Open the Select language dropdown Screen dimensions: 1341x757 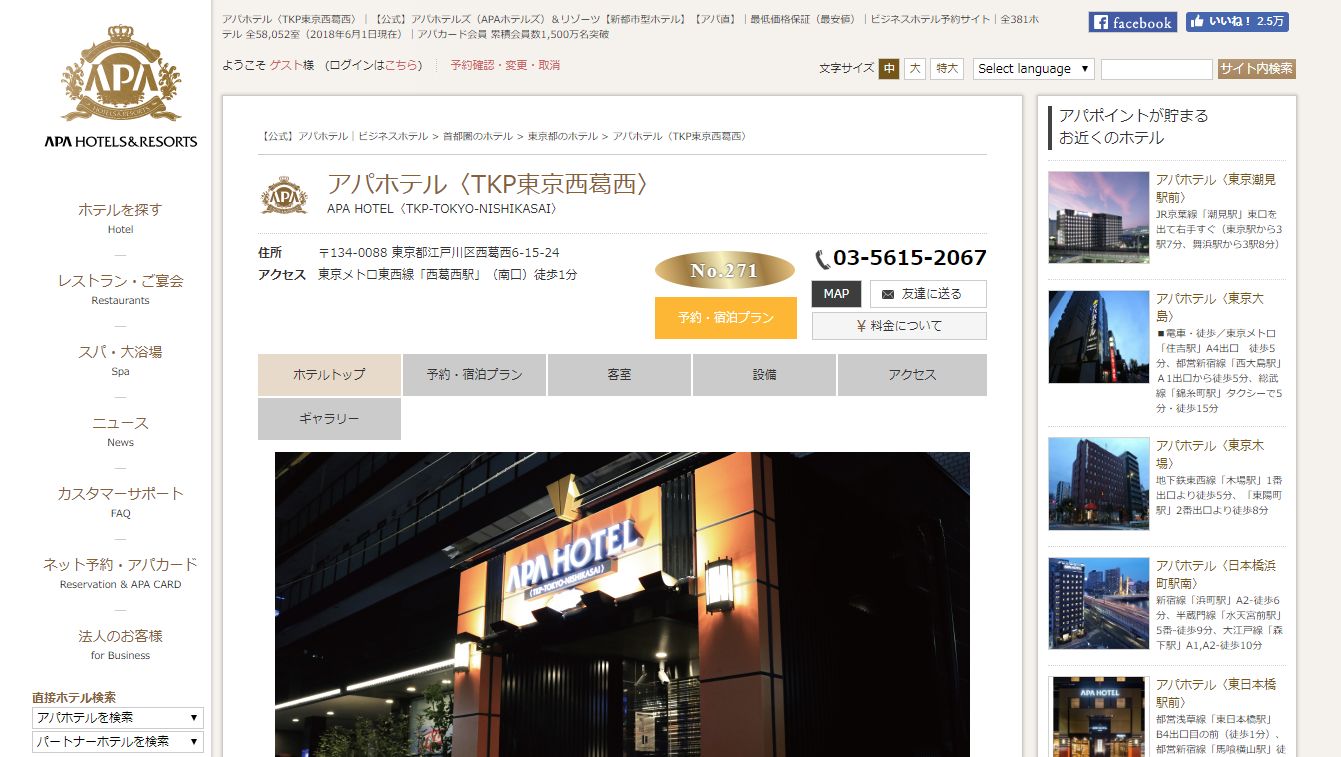click(1034, 69)
